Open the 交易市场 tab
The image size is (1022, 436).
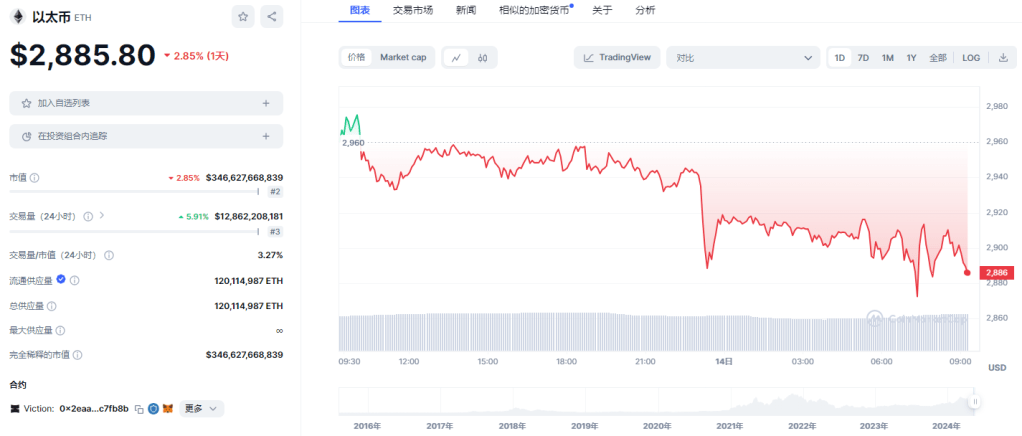tap(413, 10)
